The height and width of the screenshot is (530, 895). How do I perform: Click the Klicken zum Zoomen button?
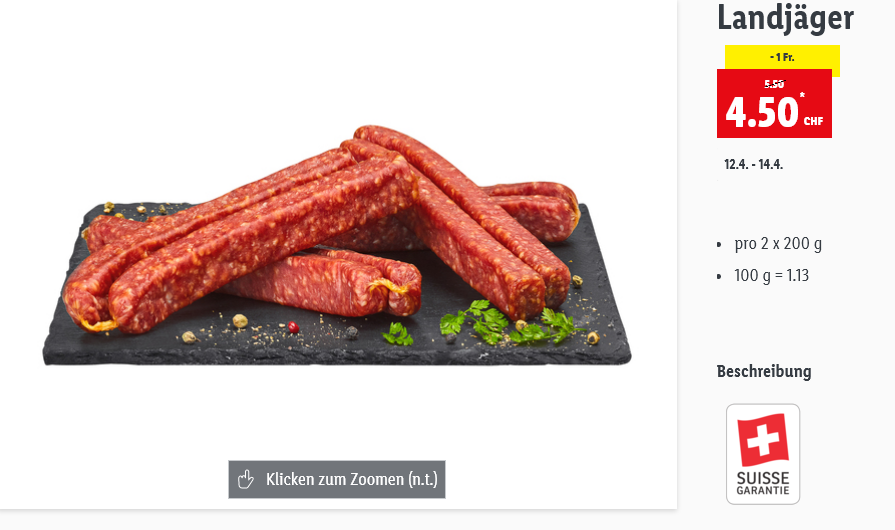pyautogui.click(x=337, y=479)
